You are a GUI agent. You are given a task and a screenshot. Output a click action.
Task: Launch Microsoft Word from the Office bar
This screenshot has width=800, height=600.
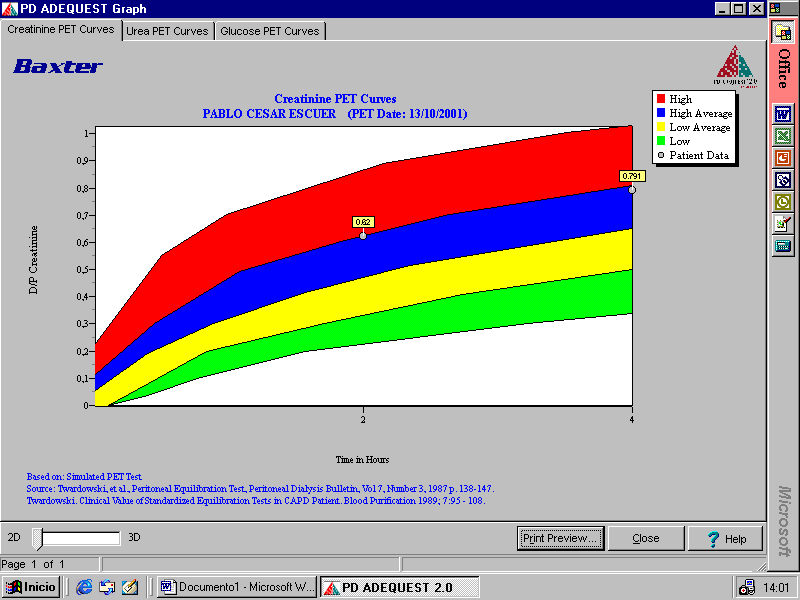click(783, 113)
